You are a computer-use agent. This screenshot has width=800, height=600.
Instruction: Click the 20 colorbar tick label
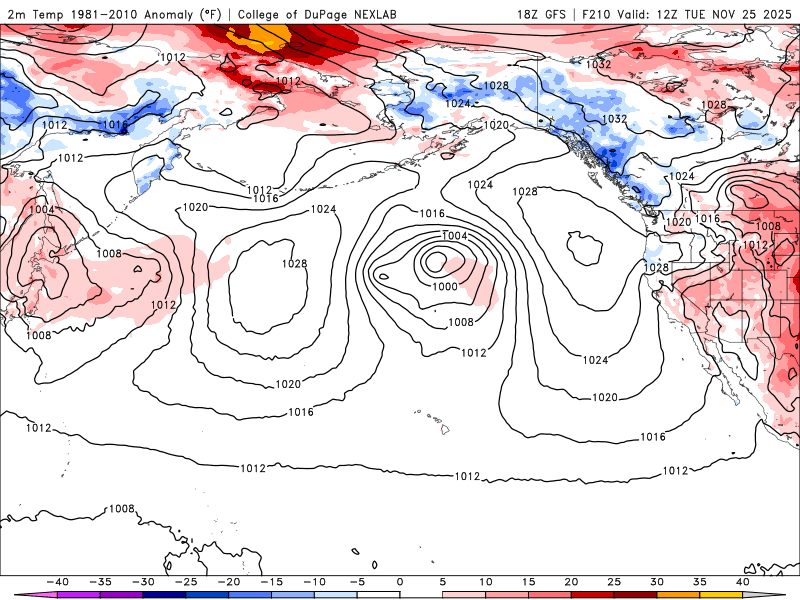571,582
